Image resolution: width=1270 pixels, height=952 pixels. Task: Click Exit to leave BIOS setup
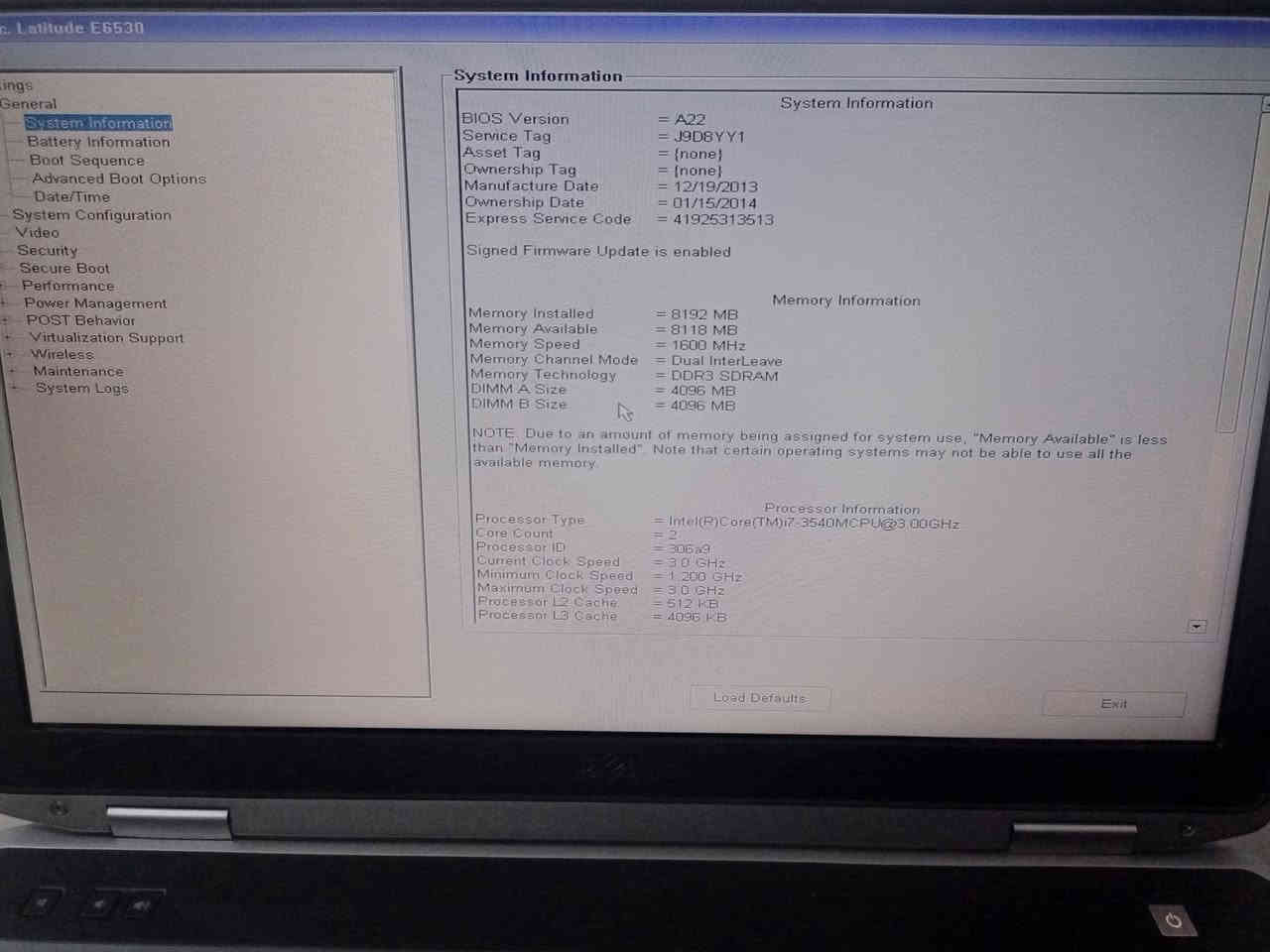coord(1113,703)
